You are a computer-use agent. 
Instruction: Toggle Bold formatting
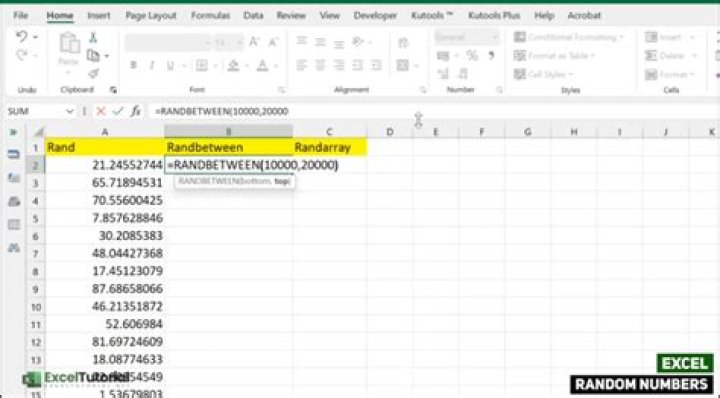pos(133,65)
